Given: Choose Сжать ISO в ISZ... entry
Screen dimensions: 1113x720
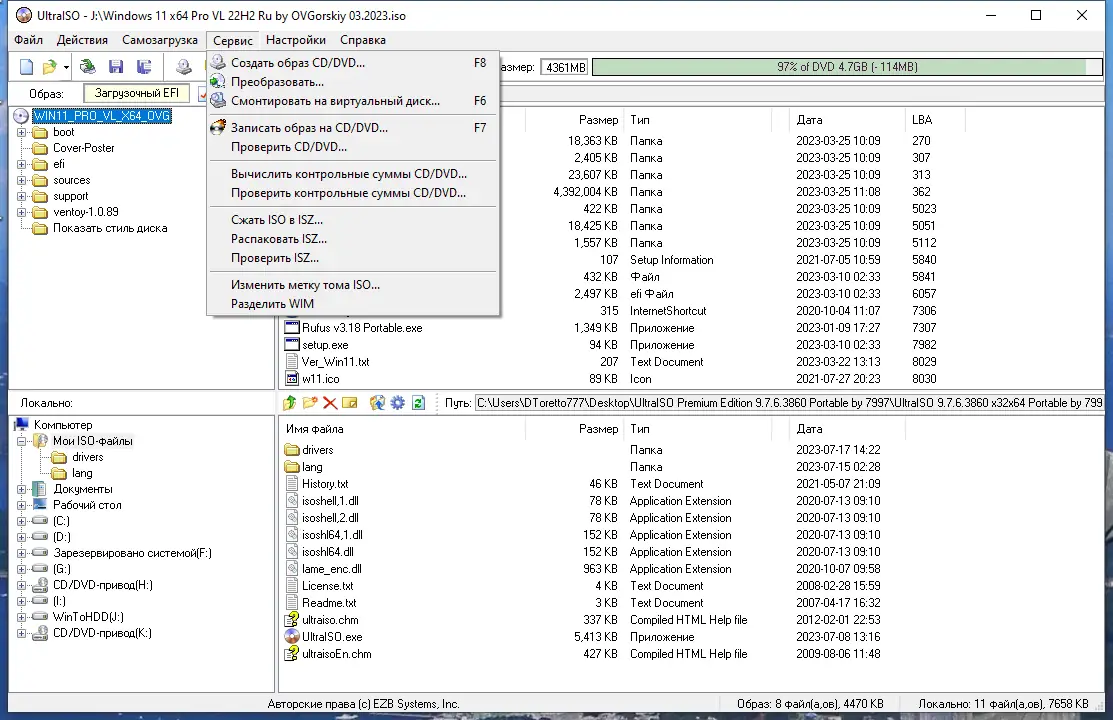Looking at the screenshot, I should (x=353, y=219).
